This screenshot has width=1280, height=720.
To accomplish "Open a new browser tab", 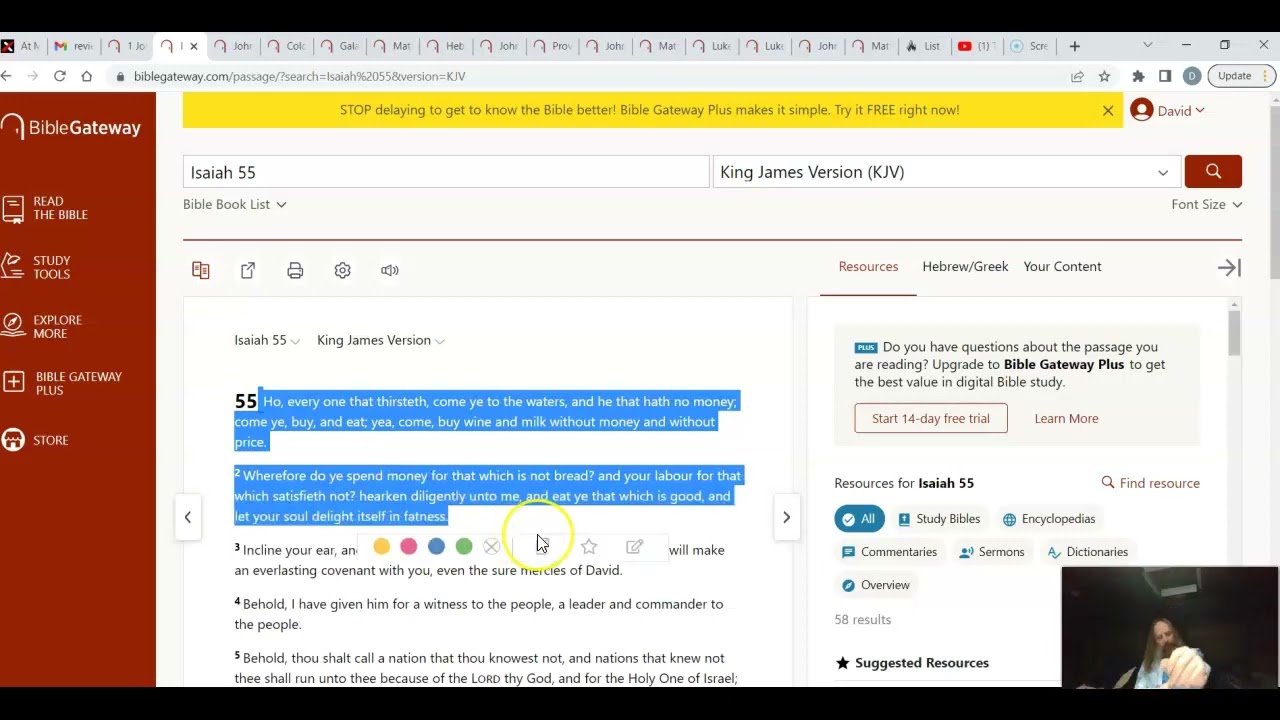I will 1075,46.
